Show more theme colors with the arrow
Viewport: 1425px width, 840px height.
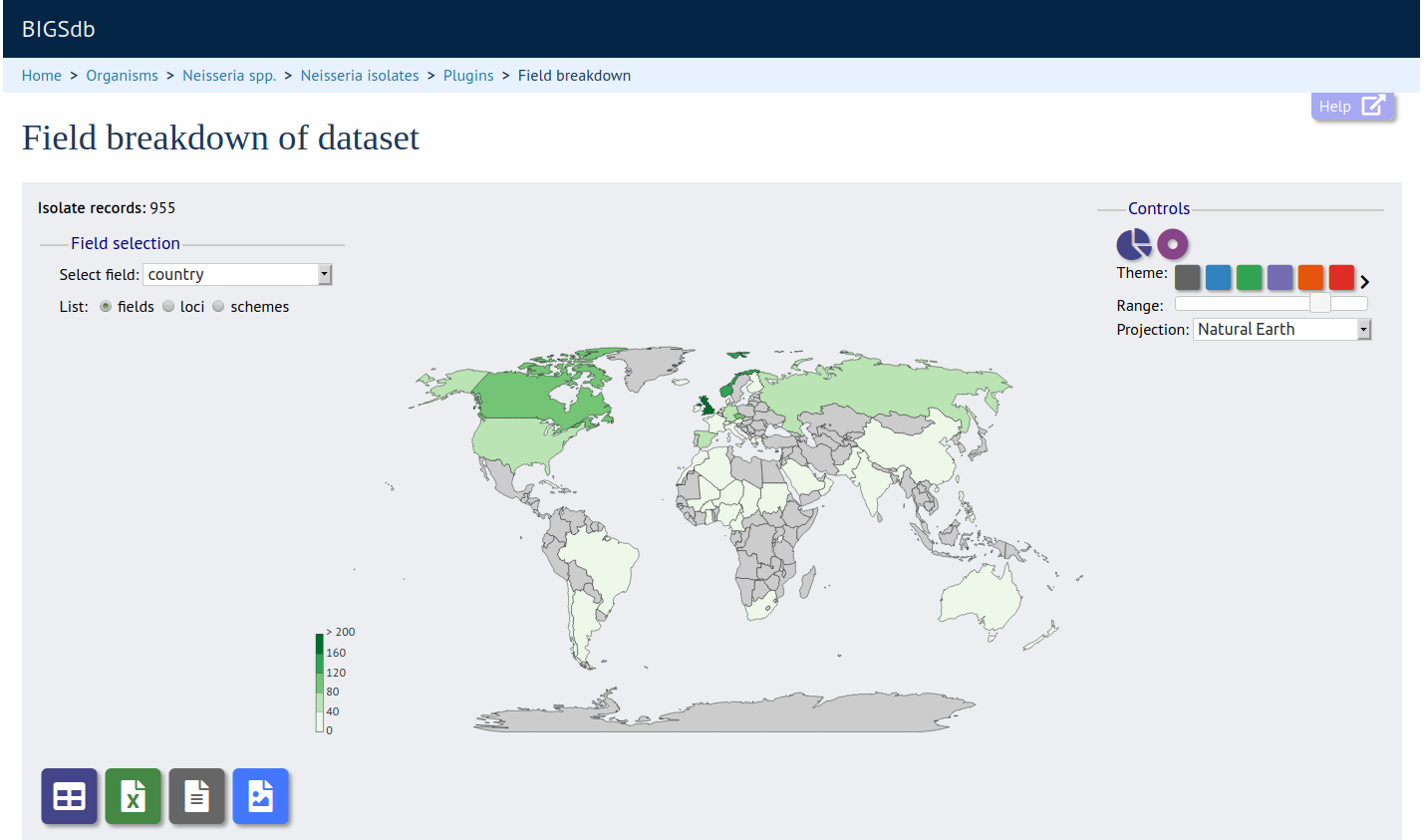click(x=1365, y=281)
